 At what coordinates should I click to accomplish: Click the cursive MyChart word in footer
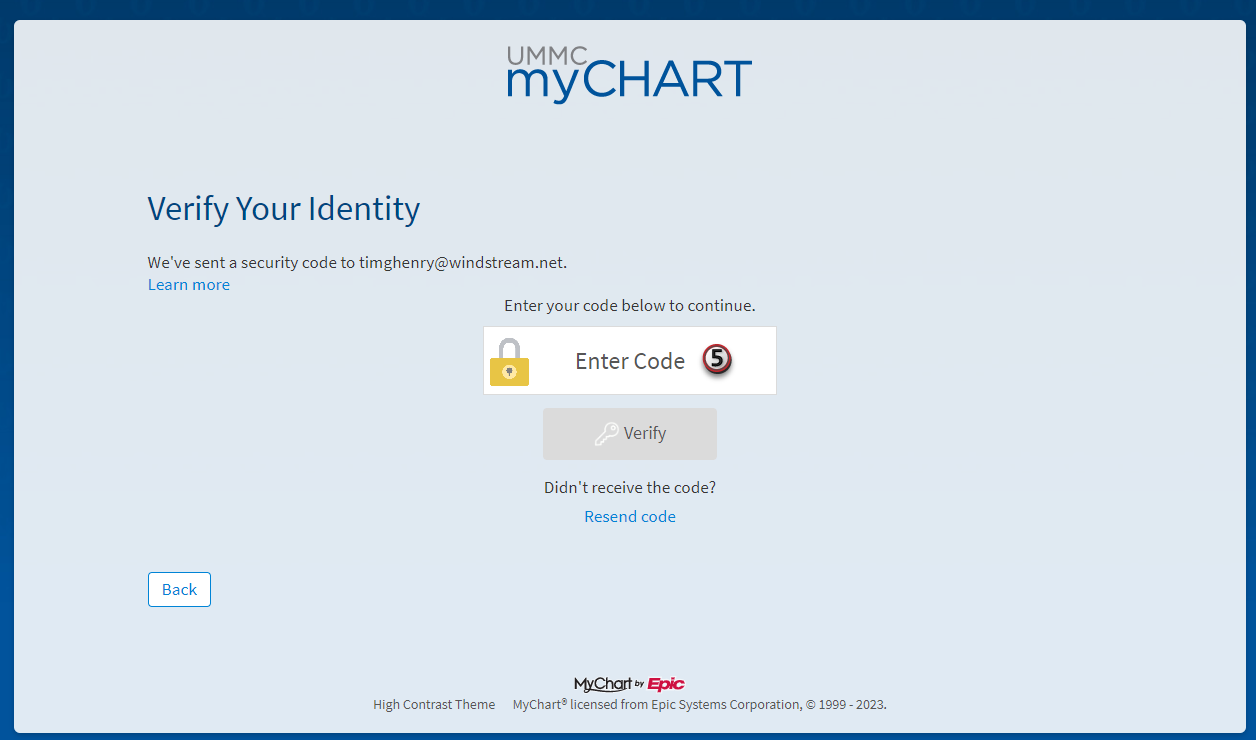[x=602, y=684]
